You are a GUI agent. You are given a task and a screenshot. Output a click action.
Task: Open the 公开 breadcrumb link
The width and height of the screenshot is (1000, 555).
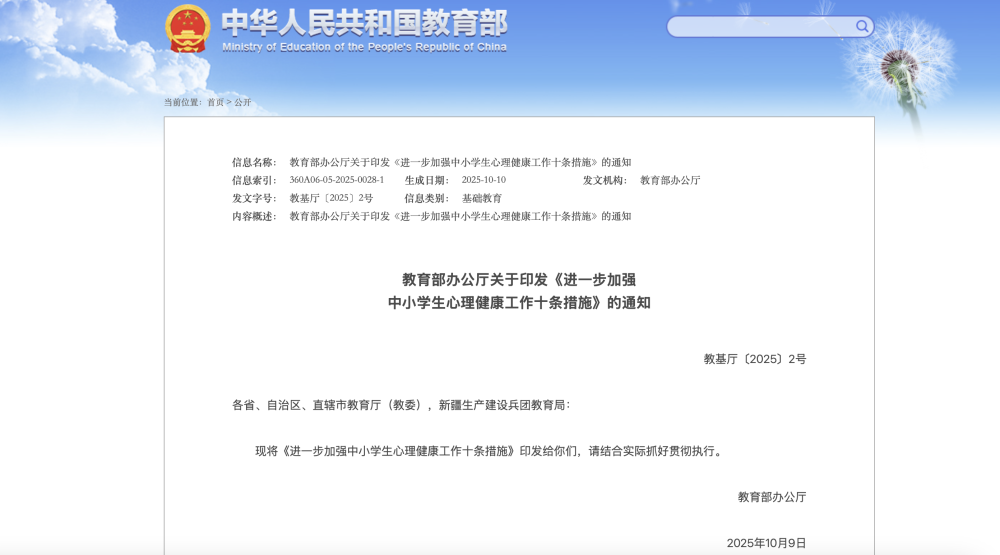pyautogui.click(x=243, y=102)
